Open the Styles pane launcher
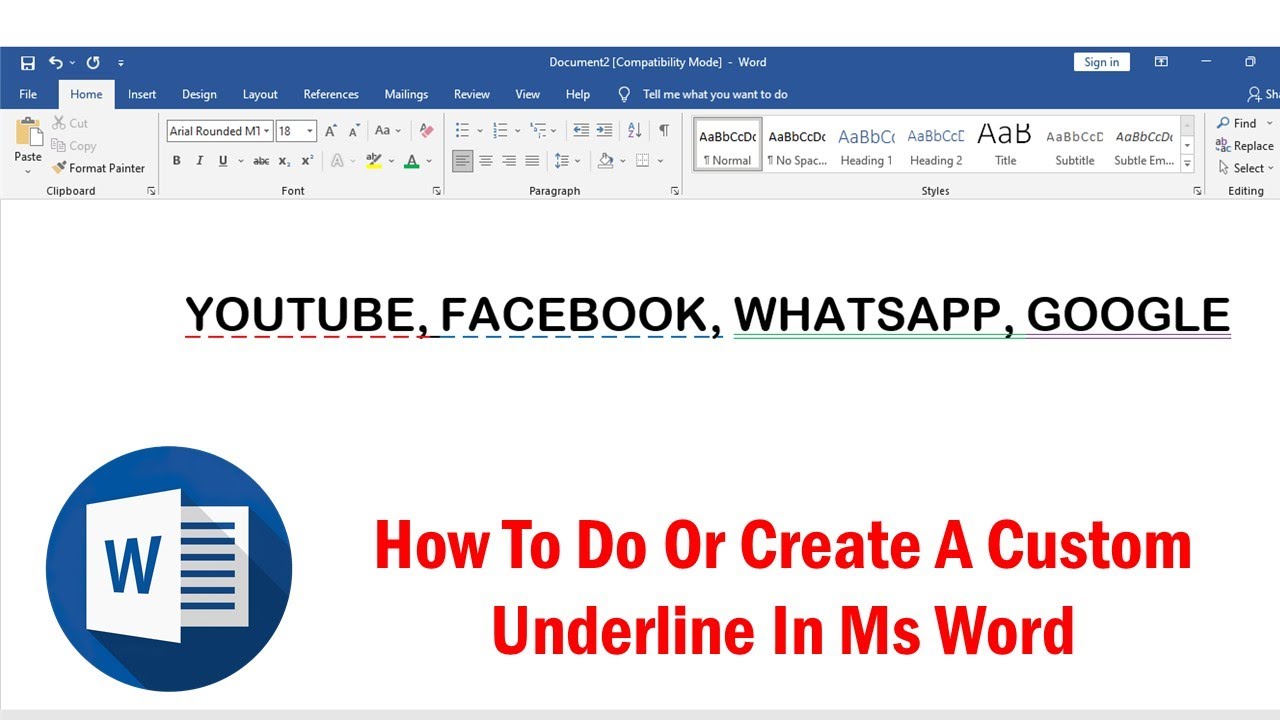This screenshot has width=1280, height=720. coord(1198,190)
